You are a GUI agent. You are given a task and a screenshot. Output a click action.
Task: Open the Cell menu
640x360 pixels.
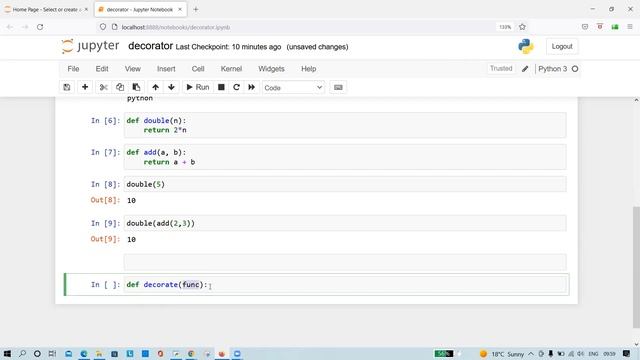[198, 69]
